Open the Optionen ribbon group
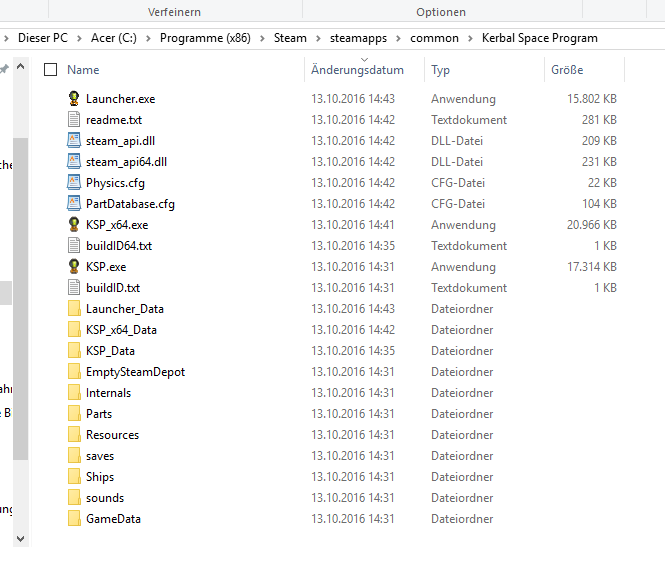The image size is (665, 566). coord(441,12)
